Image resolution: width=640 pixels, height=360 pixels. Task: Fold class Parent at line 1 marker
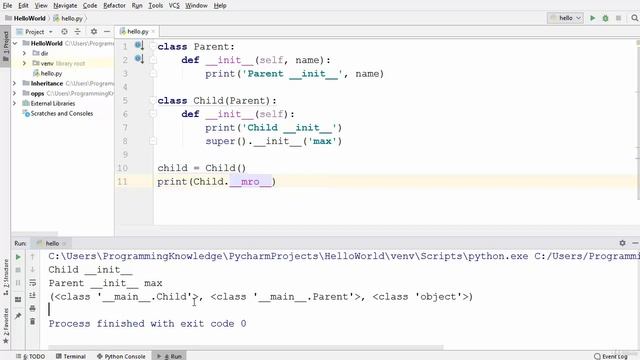coord(153,46)
